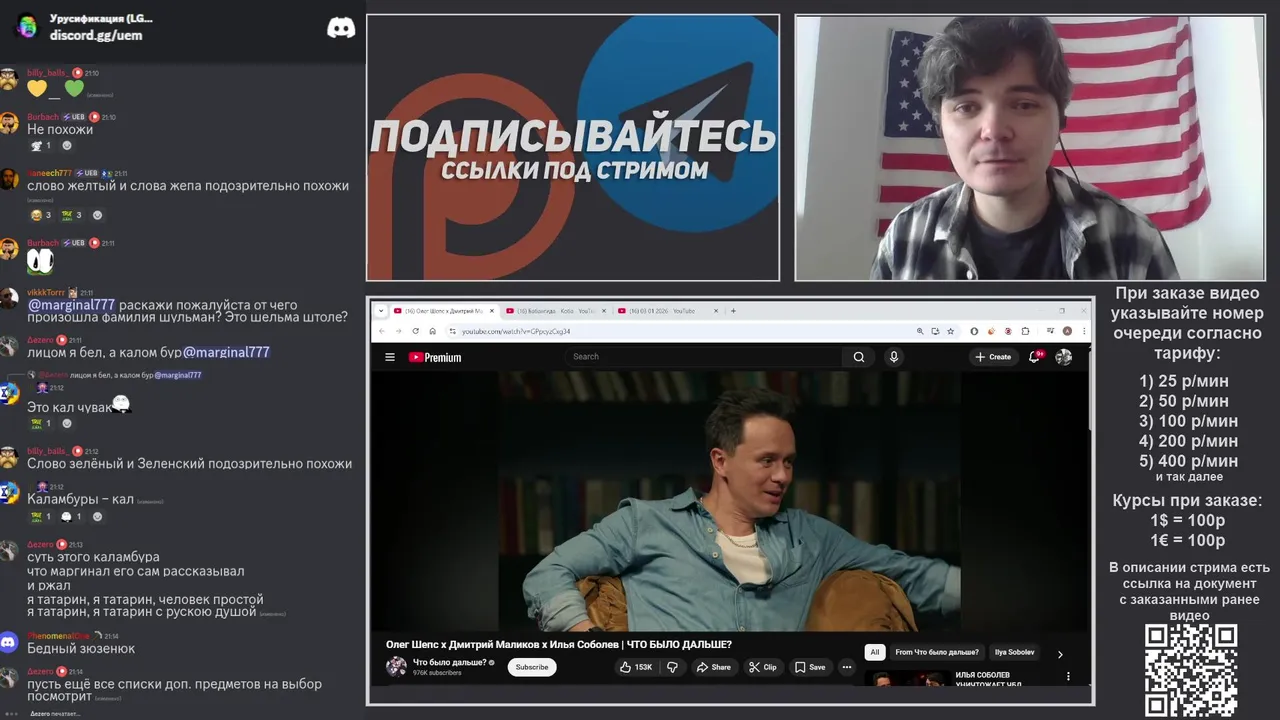Bookmark the page with star icon
1280x720 pixels.
950,331
